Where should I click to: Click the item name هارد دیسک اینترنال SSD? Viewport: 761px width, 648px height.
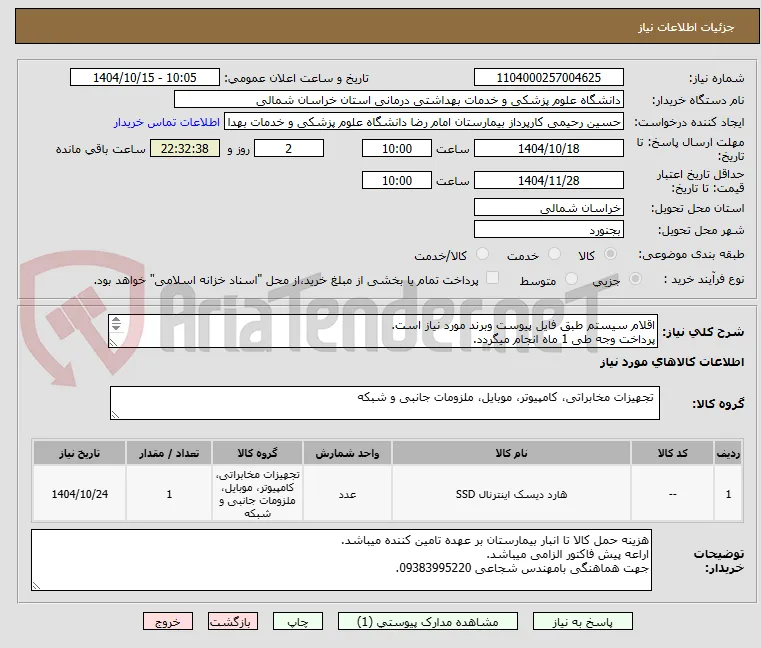point(511,494)
